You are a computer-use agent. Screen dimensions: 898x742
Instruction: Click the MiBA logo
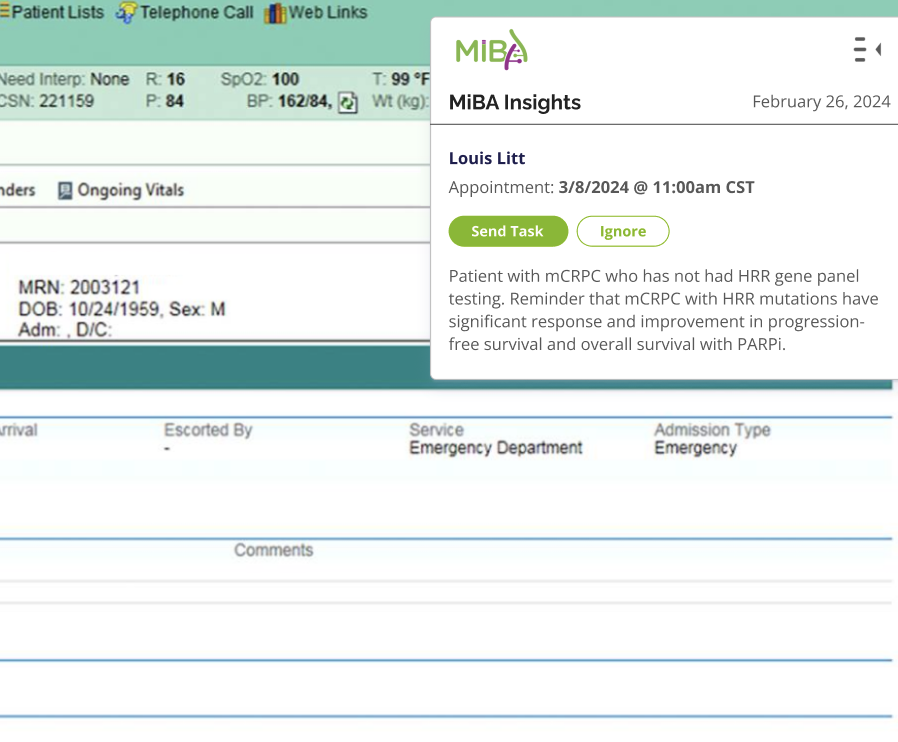coord(492,50)
